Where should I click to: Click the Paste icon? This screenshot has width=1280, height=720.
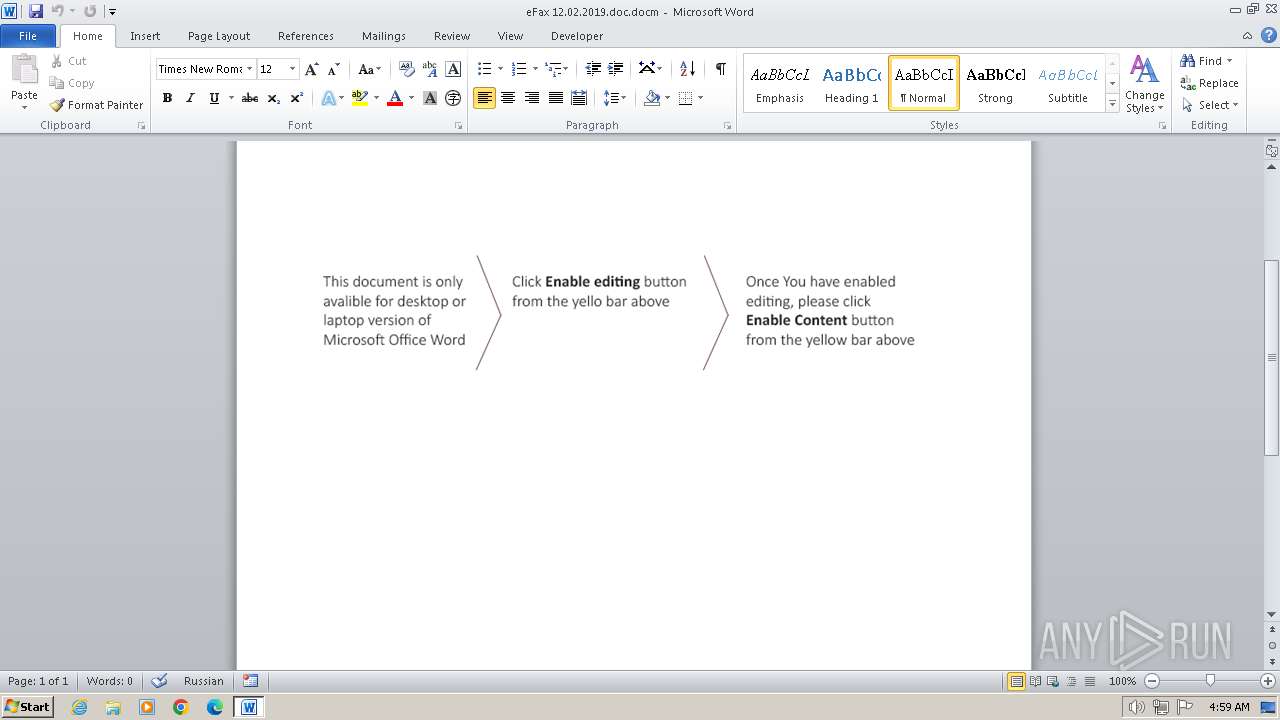click(x=24, y=70)
